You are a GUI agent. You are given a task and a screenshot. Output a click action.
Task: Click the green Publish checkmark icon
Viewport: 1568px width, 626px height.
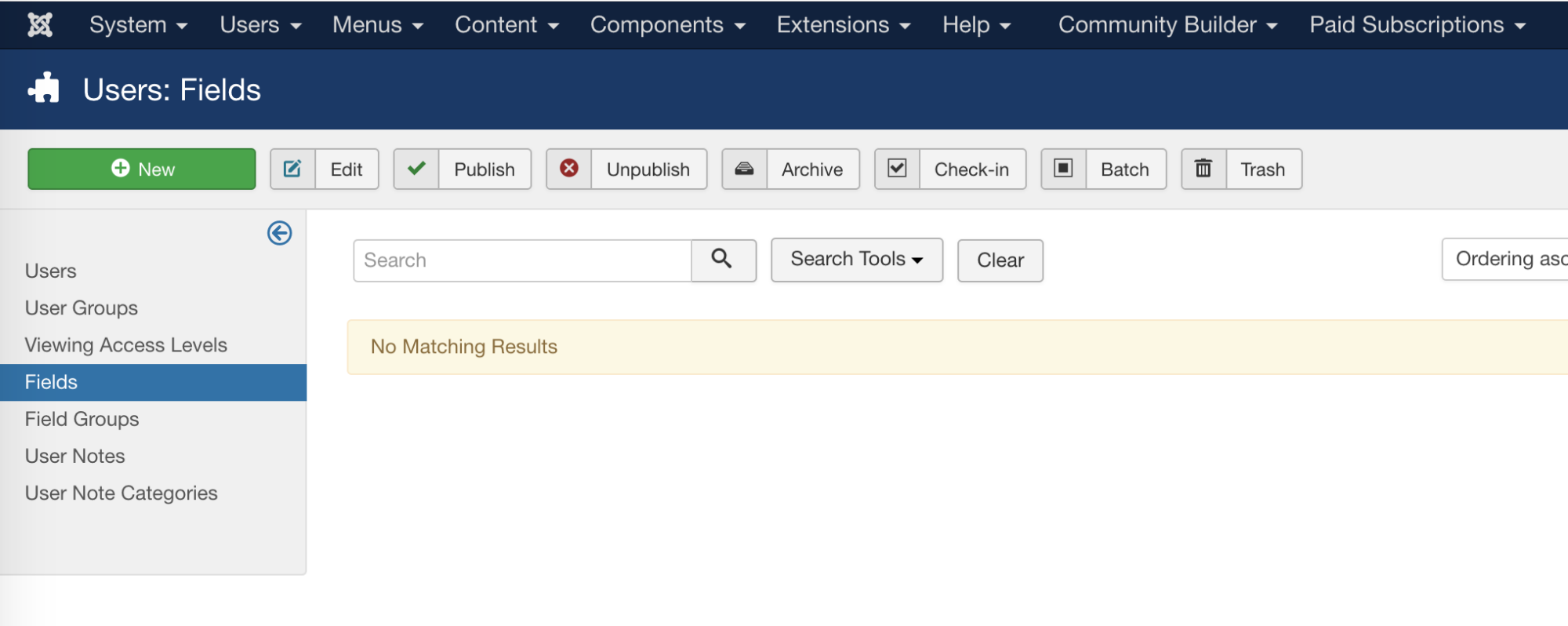pyautogui.click(x=416, y=168)
